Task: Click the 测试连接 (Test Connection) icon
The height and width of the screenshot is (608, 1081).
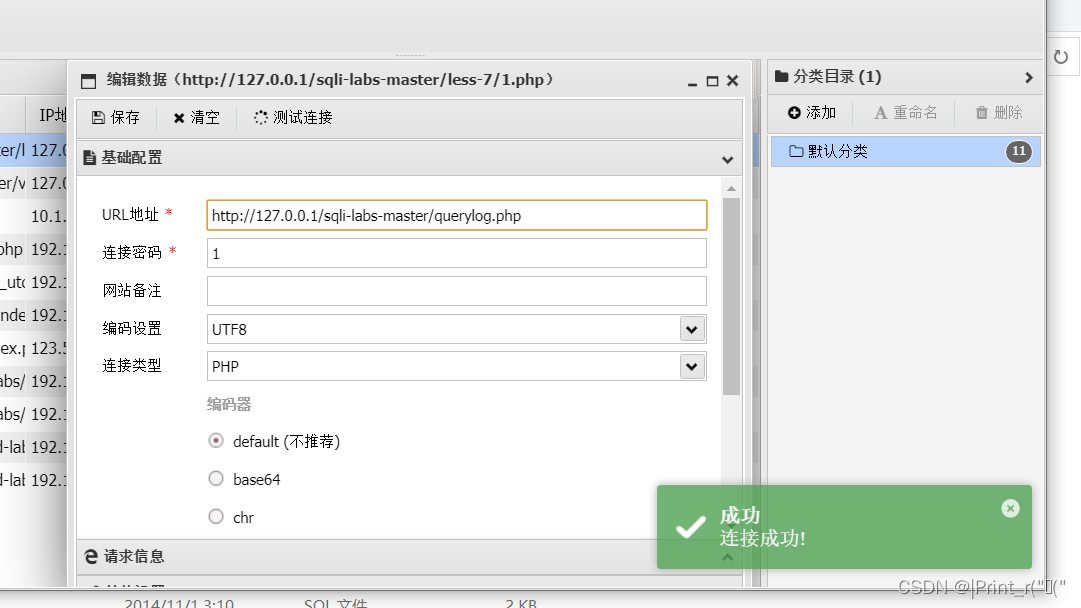Action: tap(262, 117)
